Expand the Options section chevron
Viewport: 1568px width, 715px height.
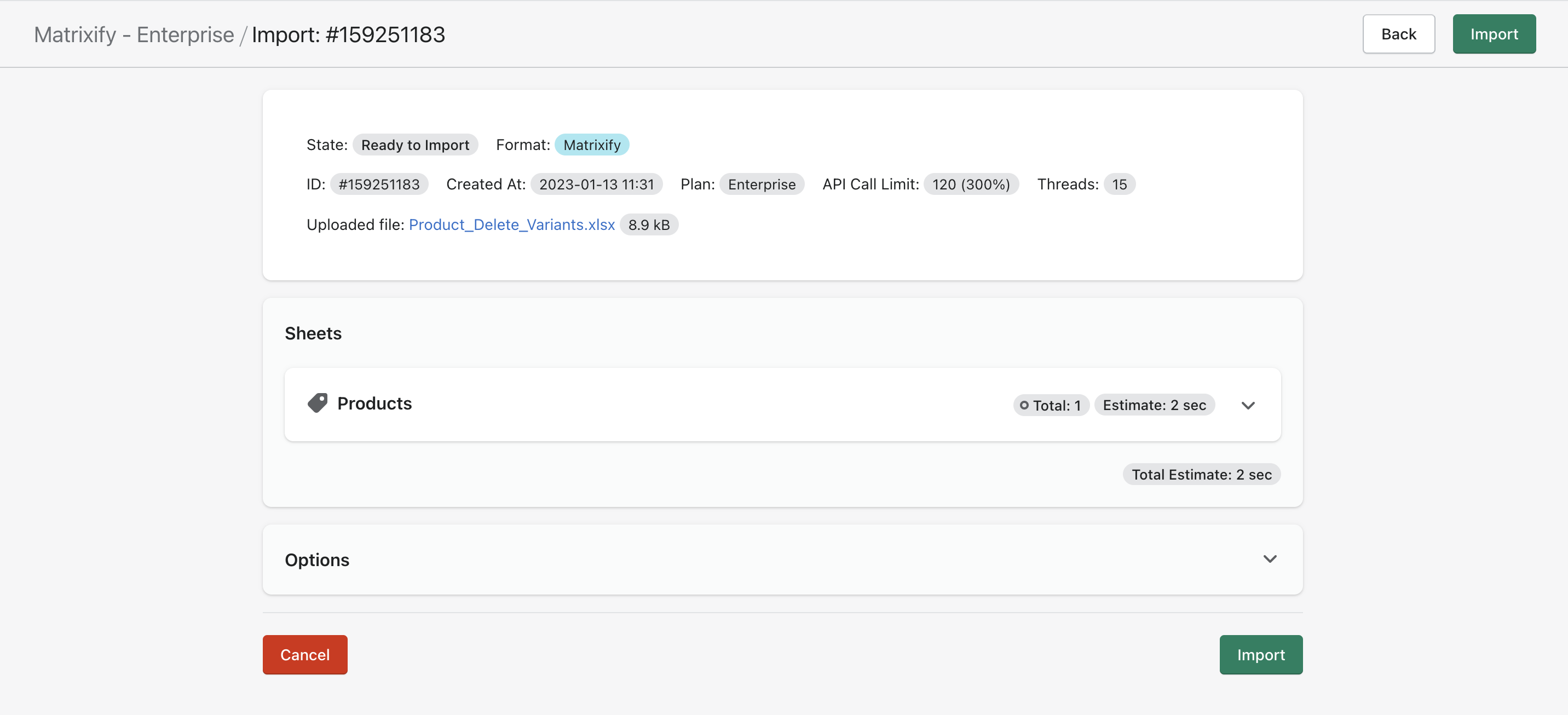pos(1270,558)
